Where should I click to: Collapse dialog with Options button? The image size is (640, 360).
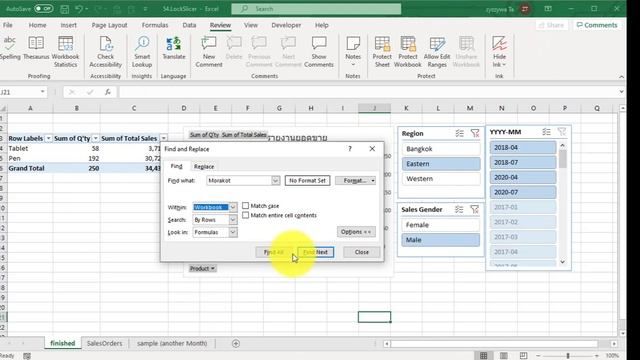(x=356, y=232)
